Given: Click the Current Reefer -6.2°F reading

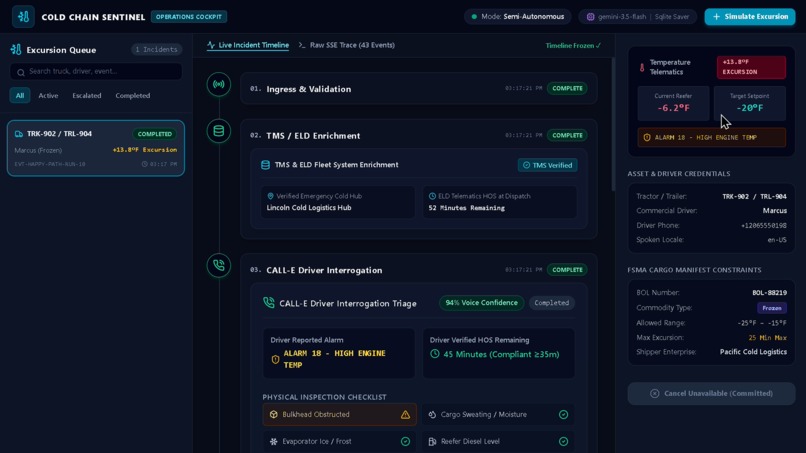Looking at the screenshot, I should [673, 103].
